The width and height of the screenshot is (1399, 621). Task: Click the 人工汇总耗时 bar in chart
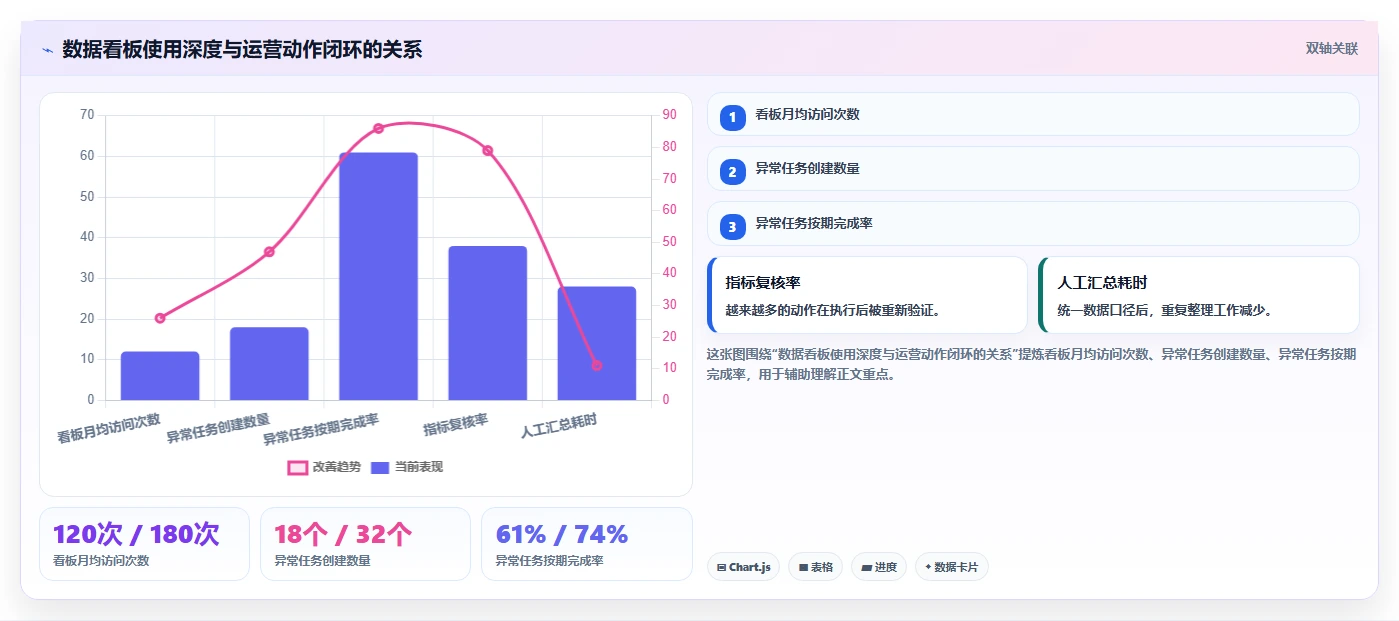597,343
